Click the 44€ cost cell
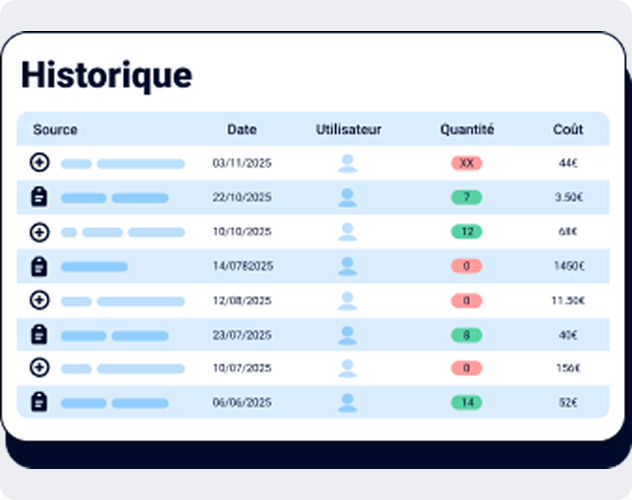This screenshot has height=500, width=632. pyautogui.click(x=568, y=163)
